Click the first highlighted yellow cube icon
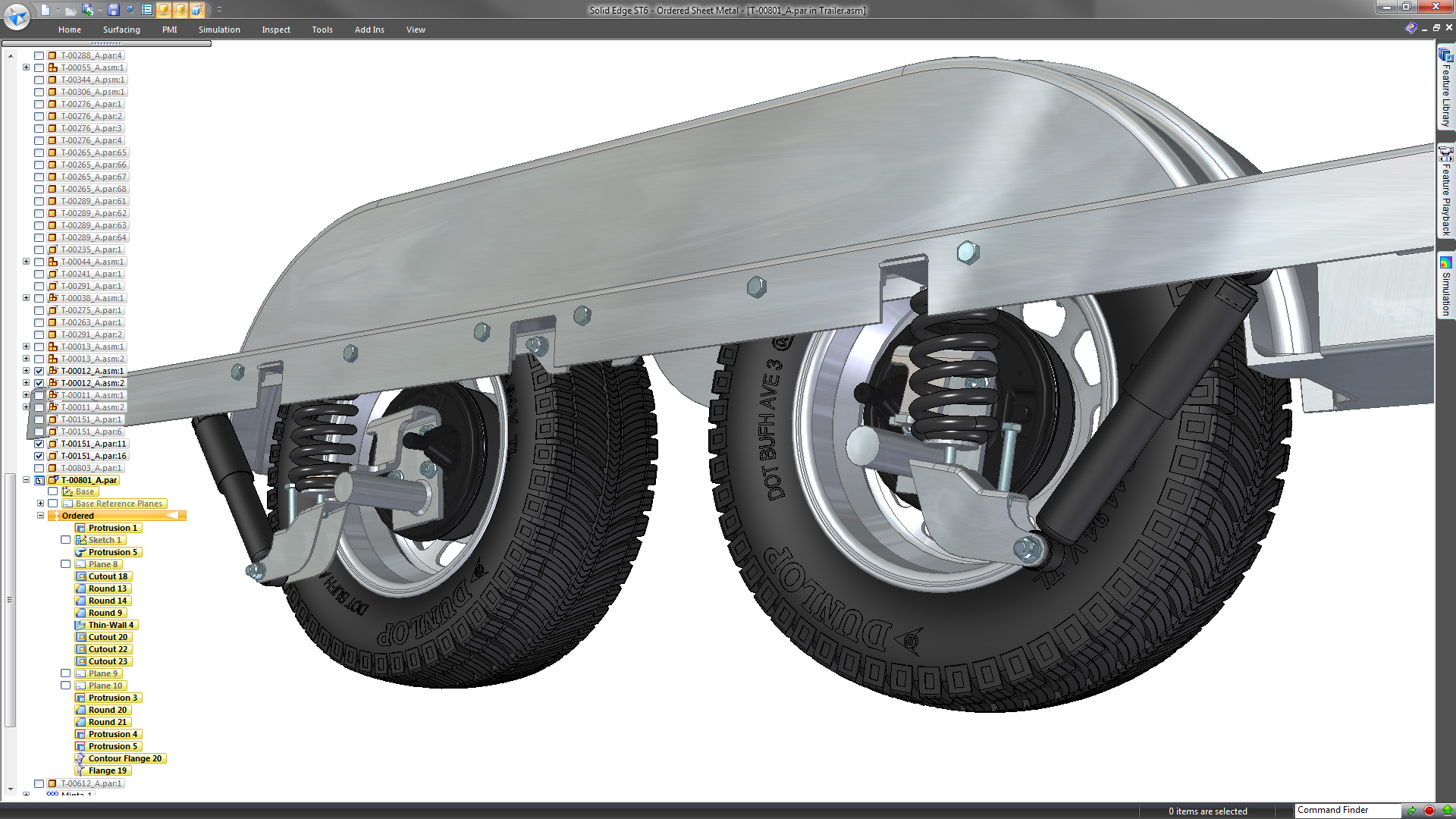Image resolution: width=1456 pixels, height=819 pixels. 164,10
